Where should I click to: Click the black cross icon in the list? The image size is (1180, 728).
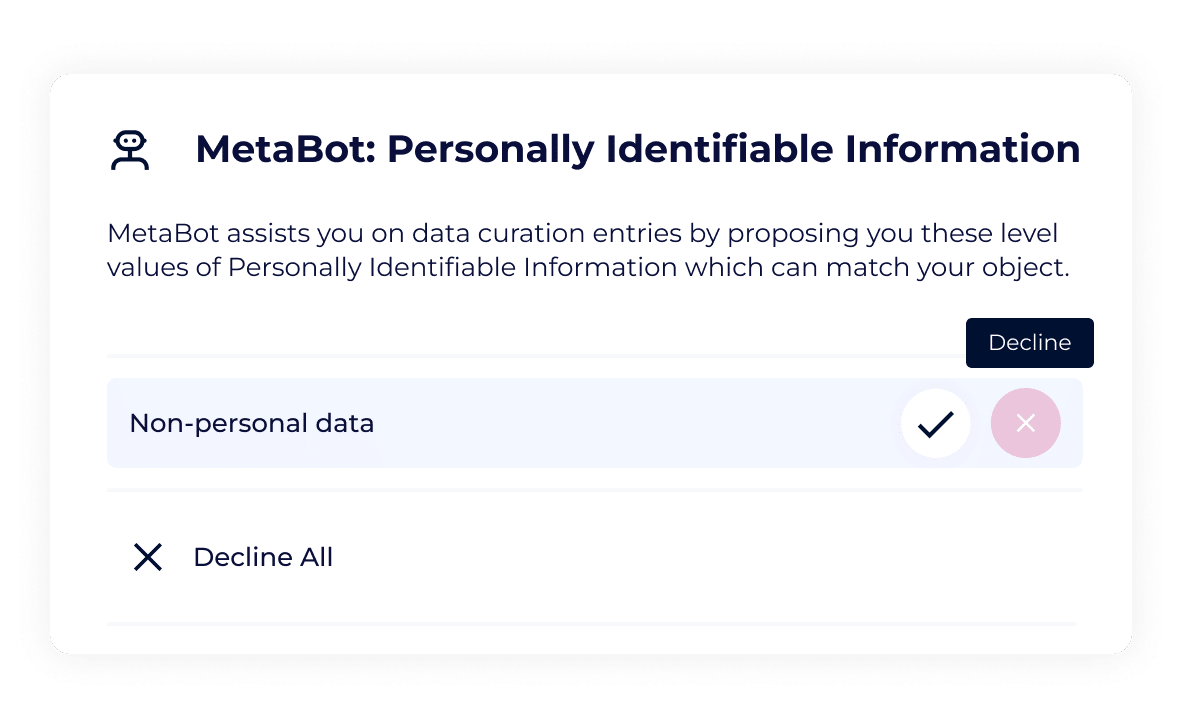pos(148,557)
